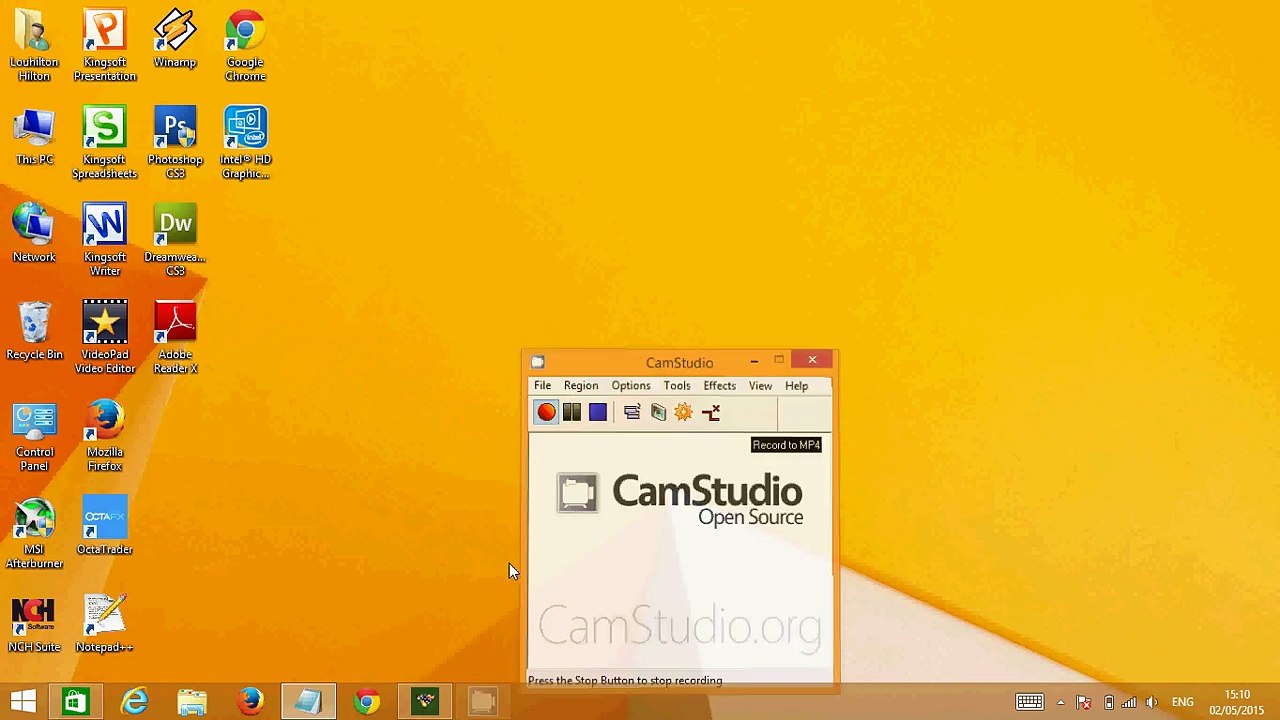This screenshot has width=1280, height=720.
Task: Click the CamStudio Open Source logo
Action: pos(680,499)
